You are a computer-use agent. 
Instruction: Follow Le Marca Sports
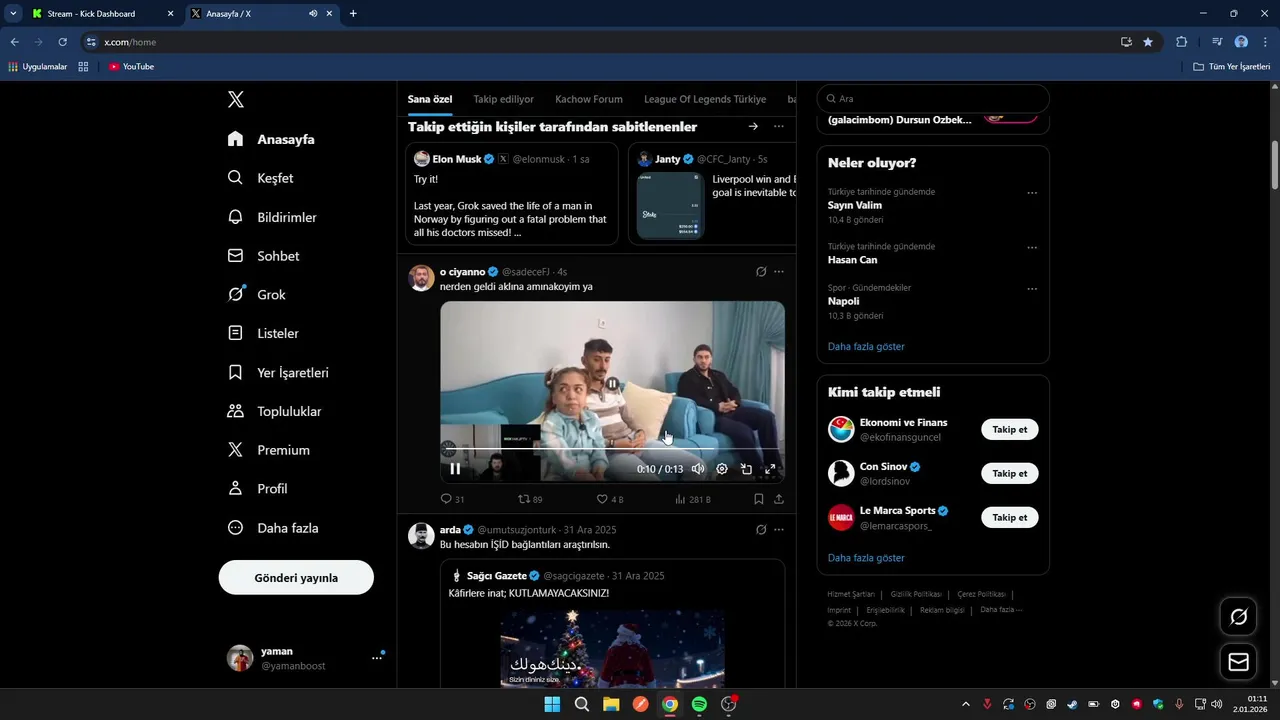(1010, 517)
